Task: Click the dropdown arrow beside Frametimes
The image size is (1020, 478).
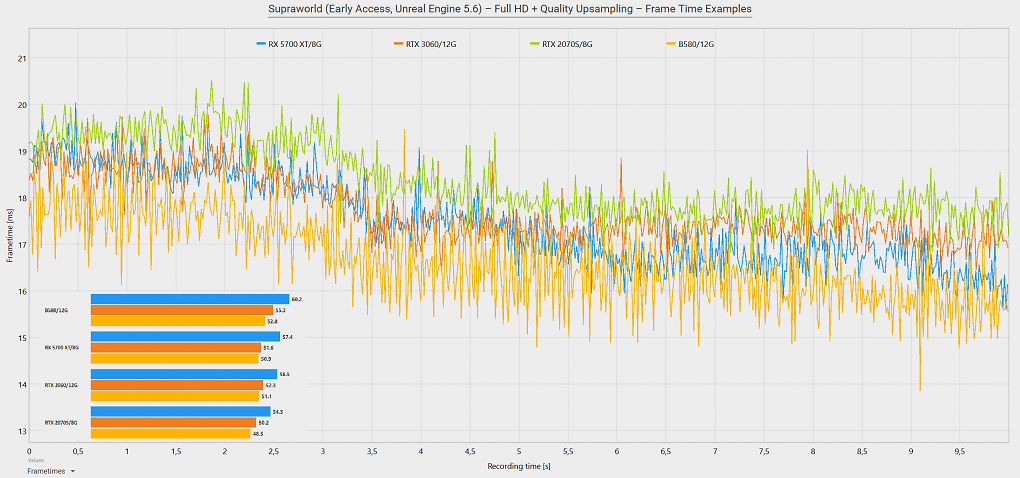Action: pyautogui.click(x=72, y=471)
